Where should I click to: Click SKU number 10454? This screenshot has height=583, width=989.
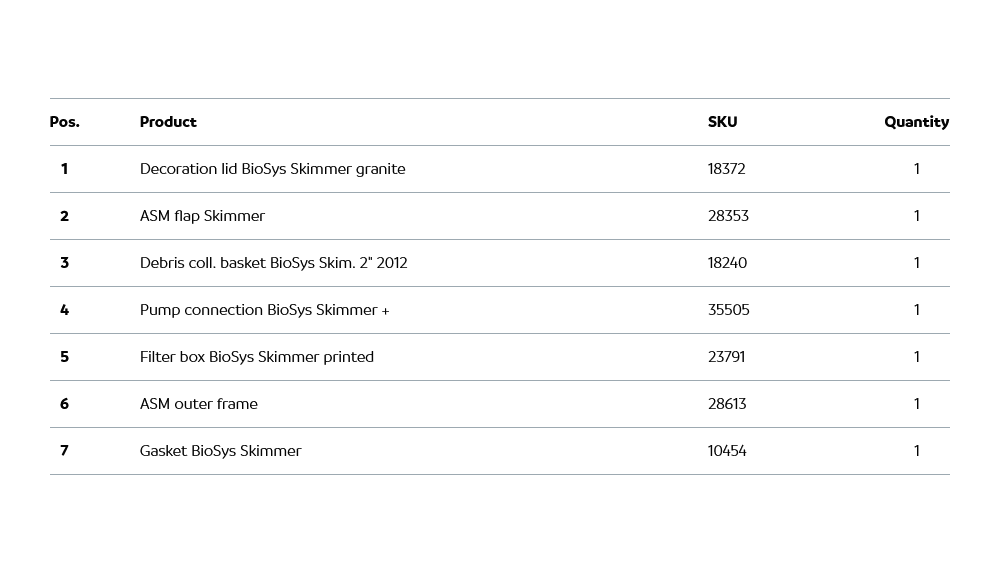point(727,451)
